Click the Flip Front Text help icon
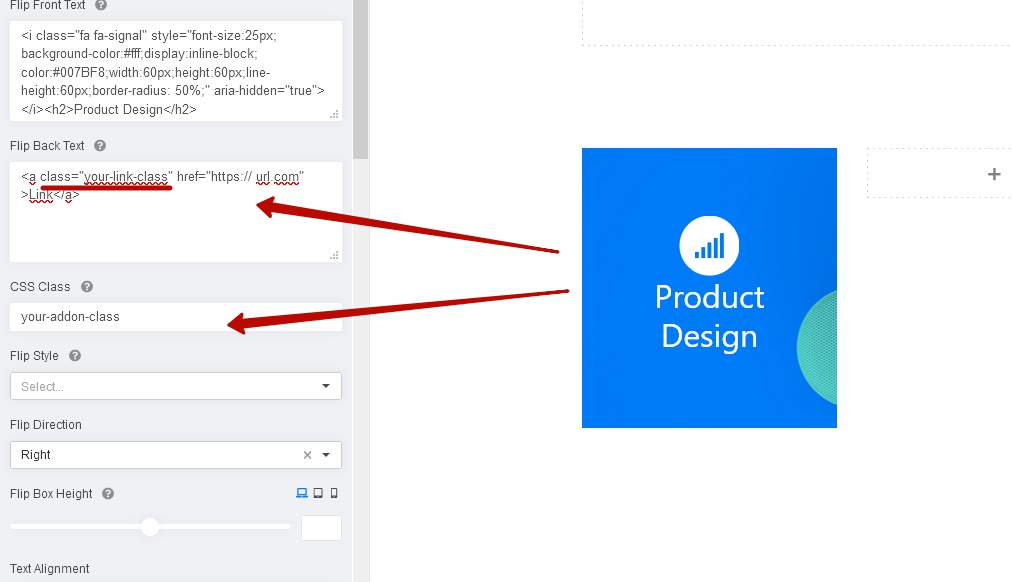The height and width of the screenshot is (582, 1012). pos(101,5)
